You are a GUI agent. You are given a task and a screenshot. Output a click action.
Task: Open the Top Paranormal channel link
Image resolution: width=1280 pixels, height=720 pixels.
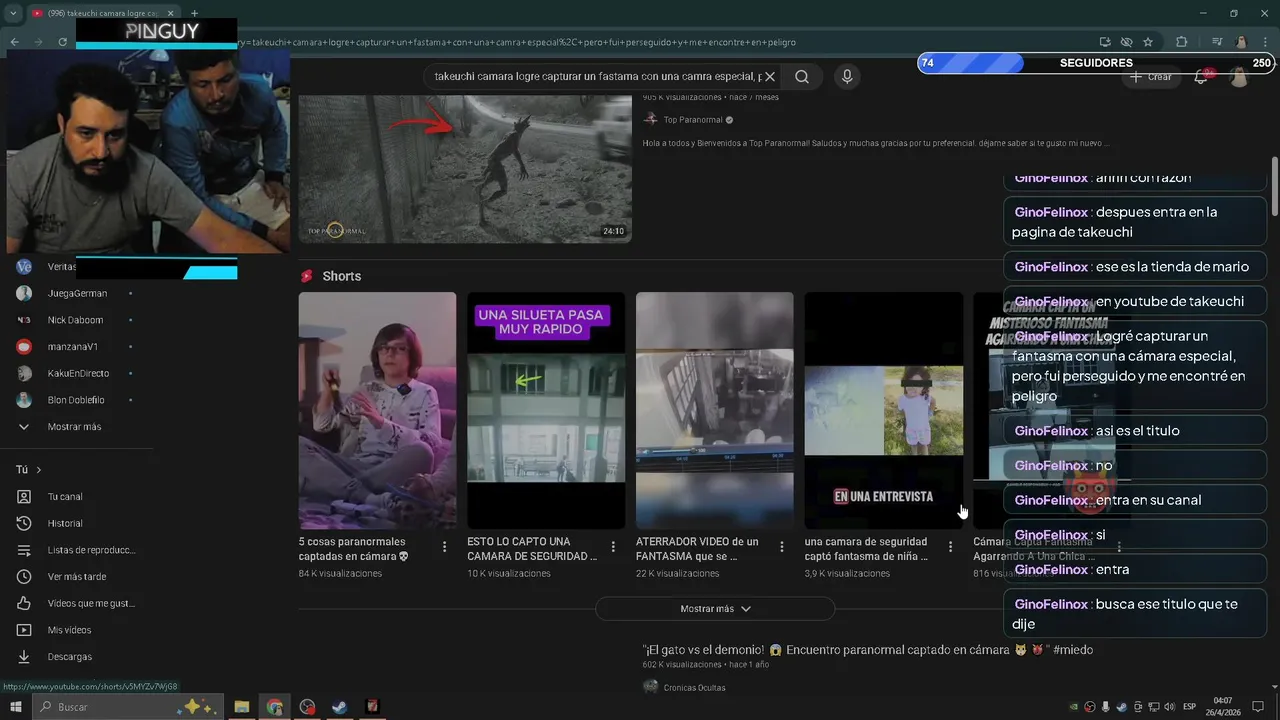(x=692, y=120)
